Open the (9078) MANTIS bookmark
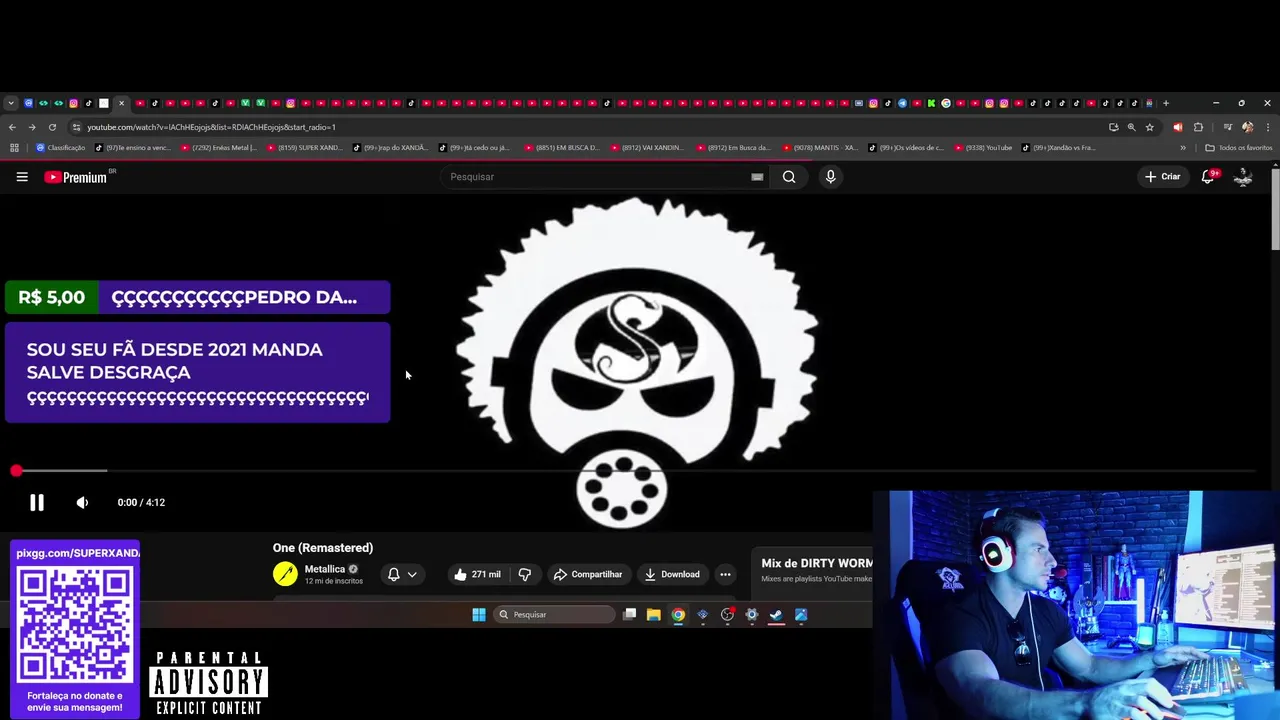Screen dimensions: 1280x720 [820, 148]
